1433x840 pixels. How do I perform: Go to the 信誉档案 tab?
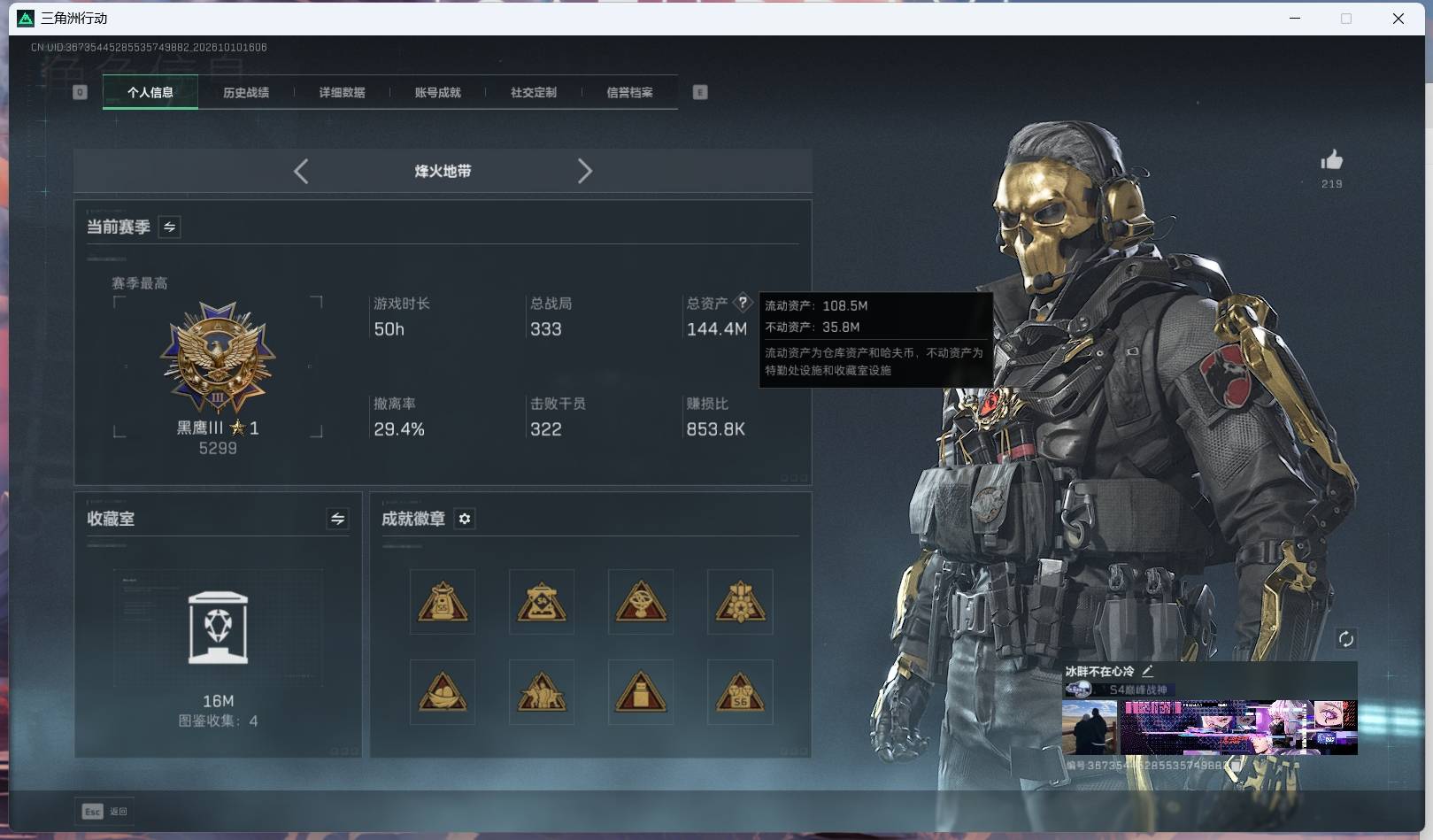(629, 92)
